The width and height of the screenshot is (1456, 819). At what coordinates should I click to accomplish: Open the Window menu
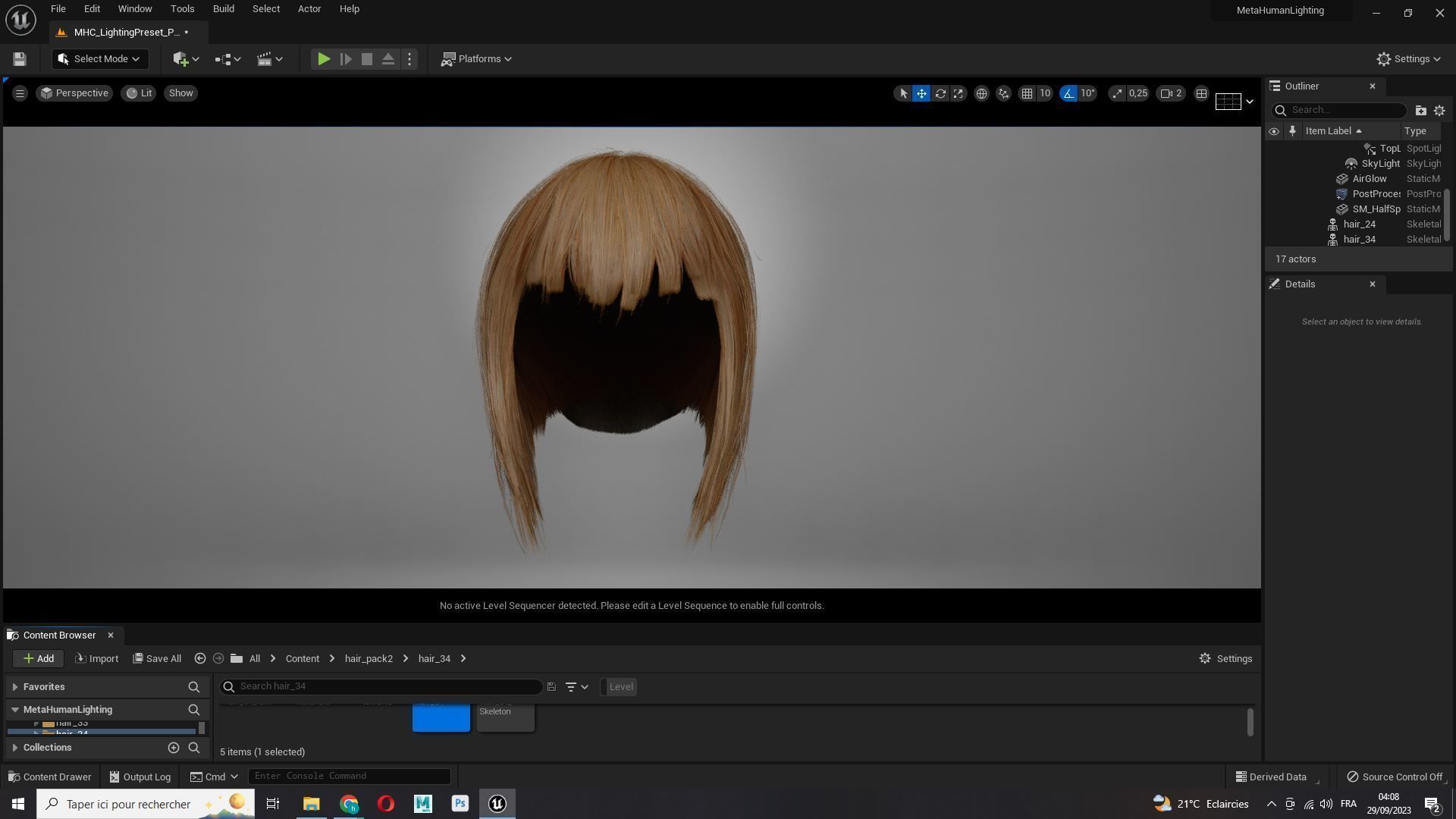[x=135, y=9]
